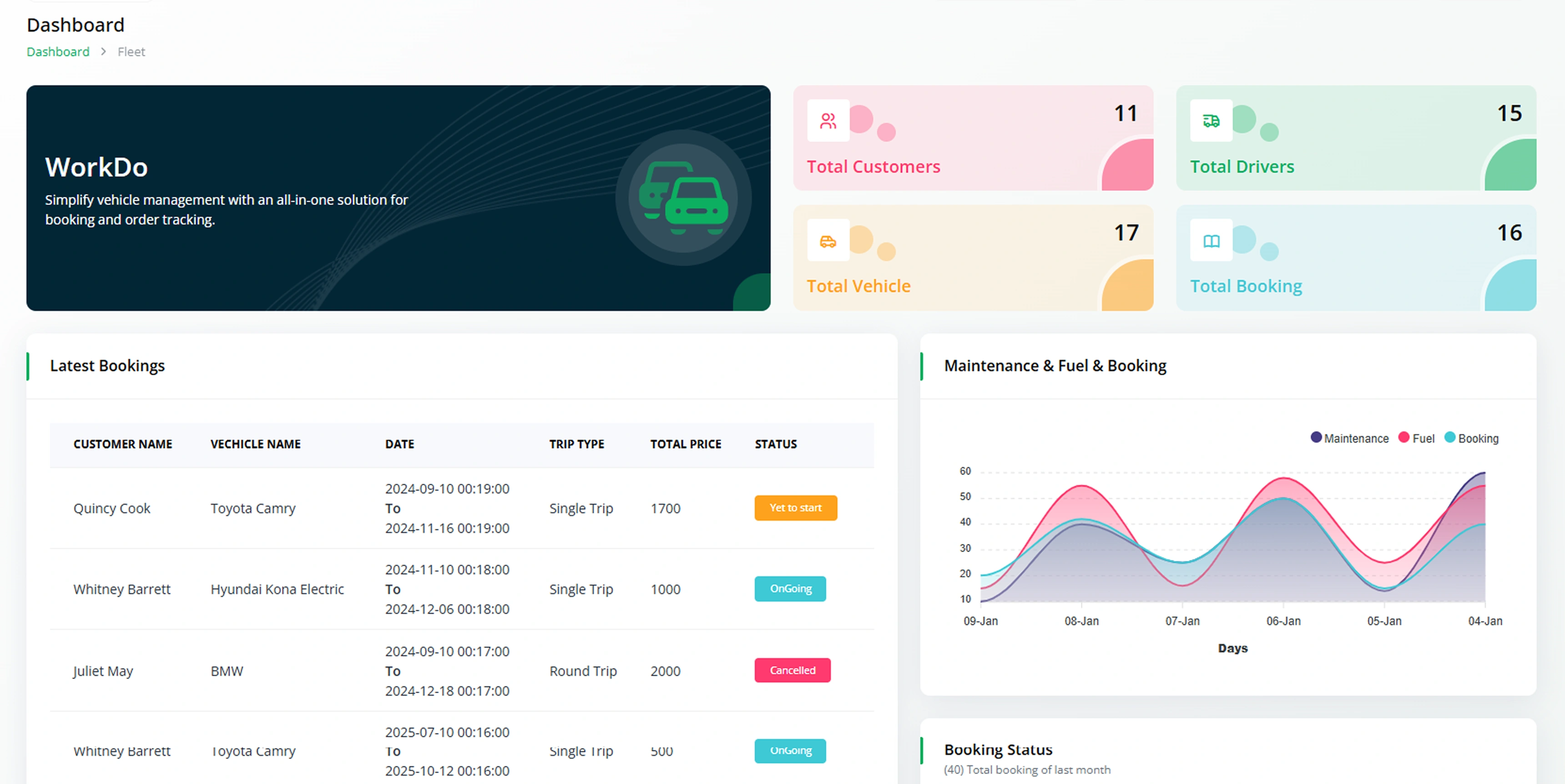Click the breadcrumb chevron separator
Viewport: 1565px width, 784px height.
pyautogui.click(x=103, y=52)
